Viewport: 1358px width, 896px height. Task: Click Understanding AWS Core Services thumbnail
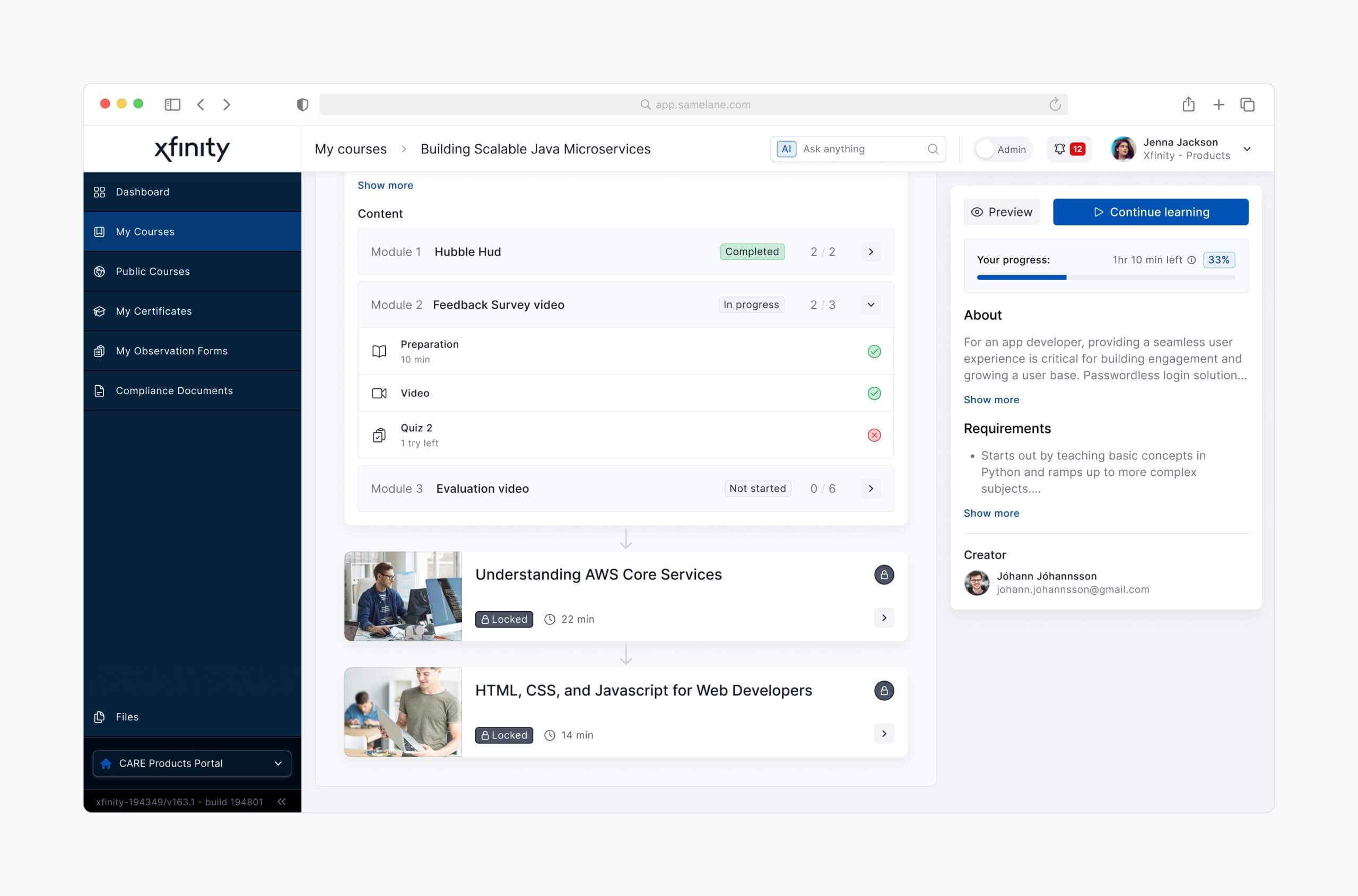(x=403, y=596)
